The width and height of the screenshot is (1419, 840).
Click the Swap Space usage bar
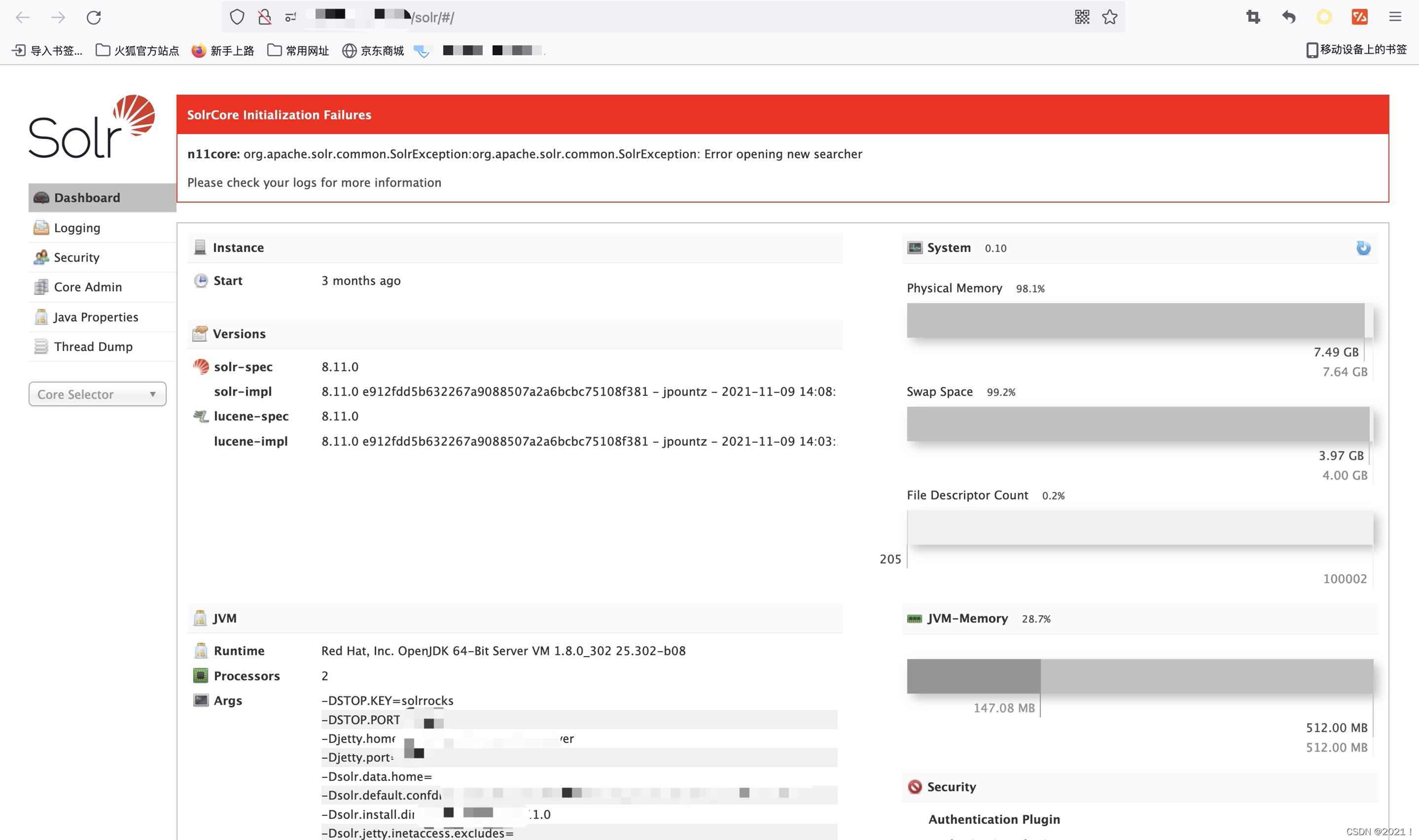click(x=1140, y=424)
